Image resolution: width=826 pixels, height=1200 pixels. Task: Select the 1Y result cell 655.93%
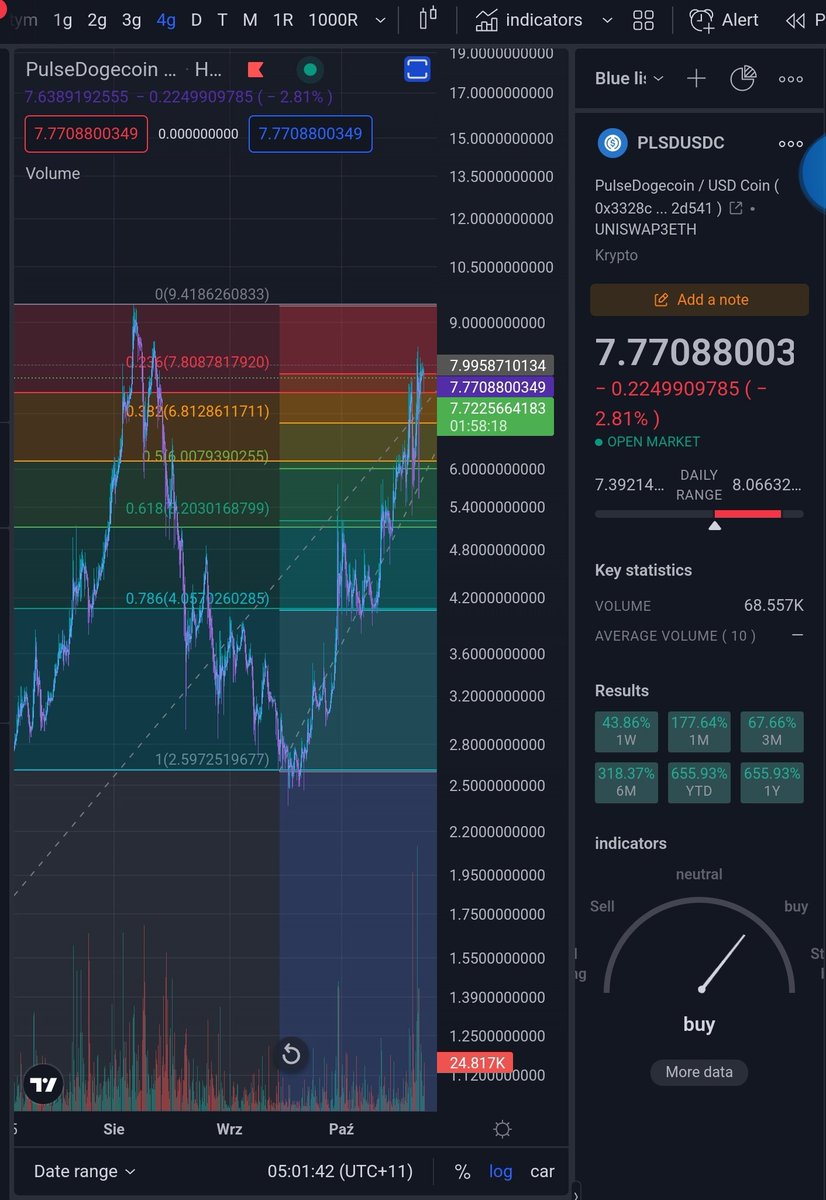point(772,782)
